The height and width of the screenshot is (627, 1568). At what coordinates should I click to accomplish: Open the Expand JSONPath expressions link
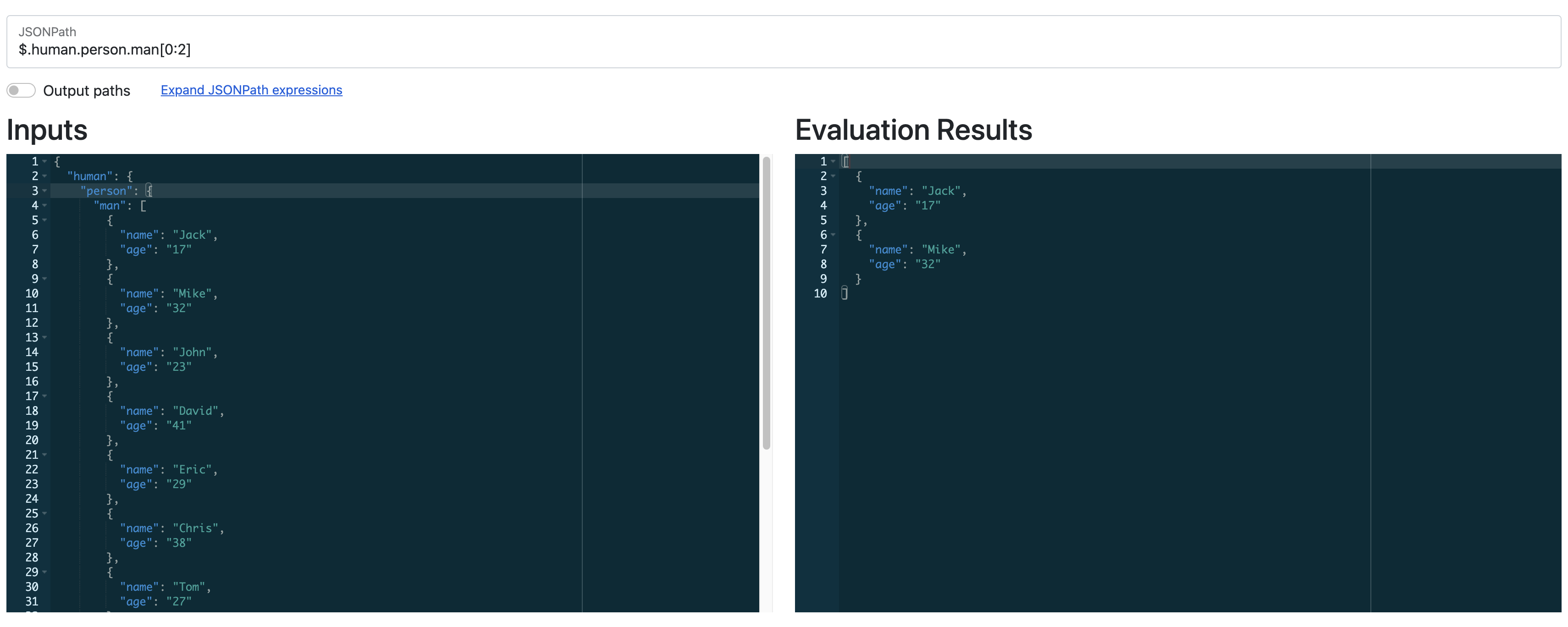pyautogui.click(x=251, y=90)
